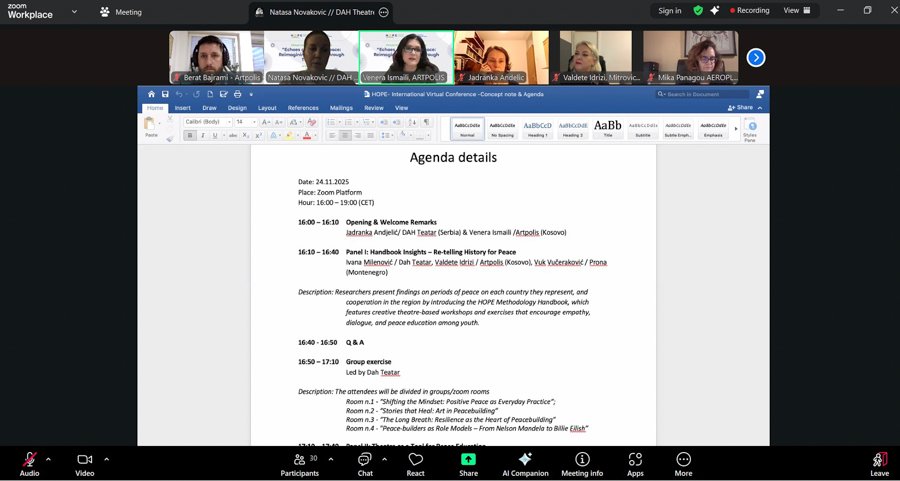Open the Meeting tab at the top
This screenshot has width=900, height=481.
(x=121, y=12)
